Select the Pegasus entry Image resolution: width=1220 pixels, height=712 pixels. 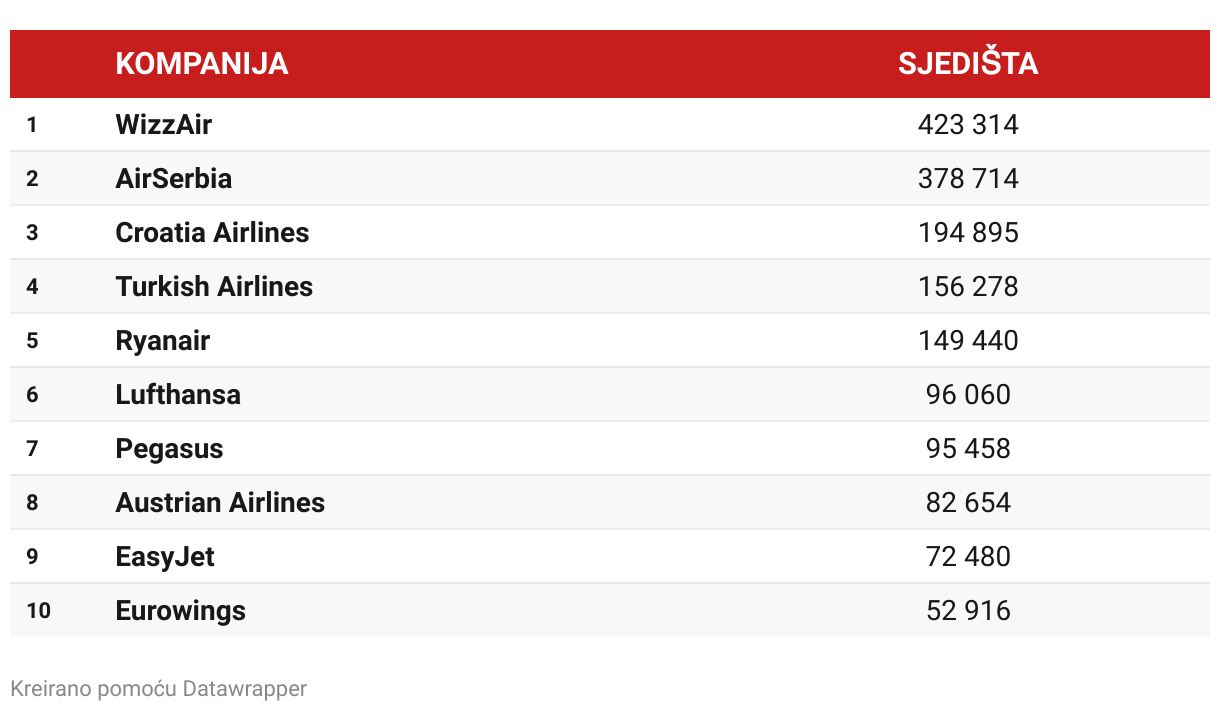pos(170,449)
